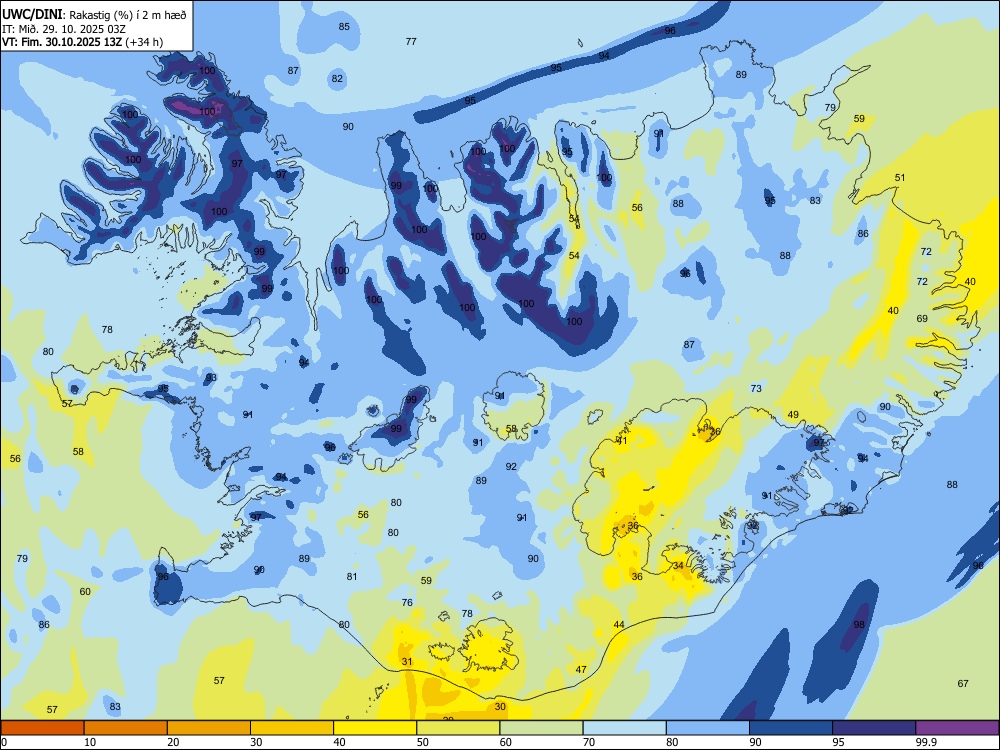Click the 95–99.9 indigo legend swatch
Image resolution: width=1000 pixels, height=750 pixels.
coord(874,728)
